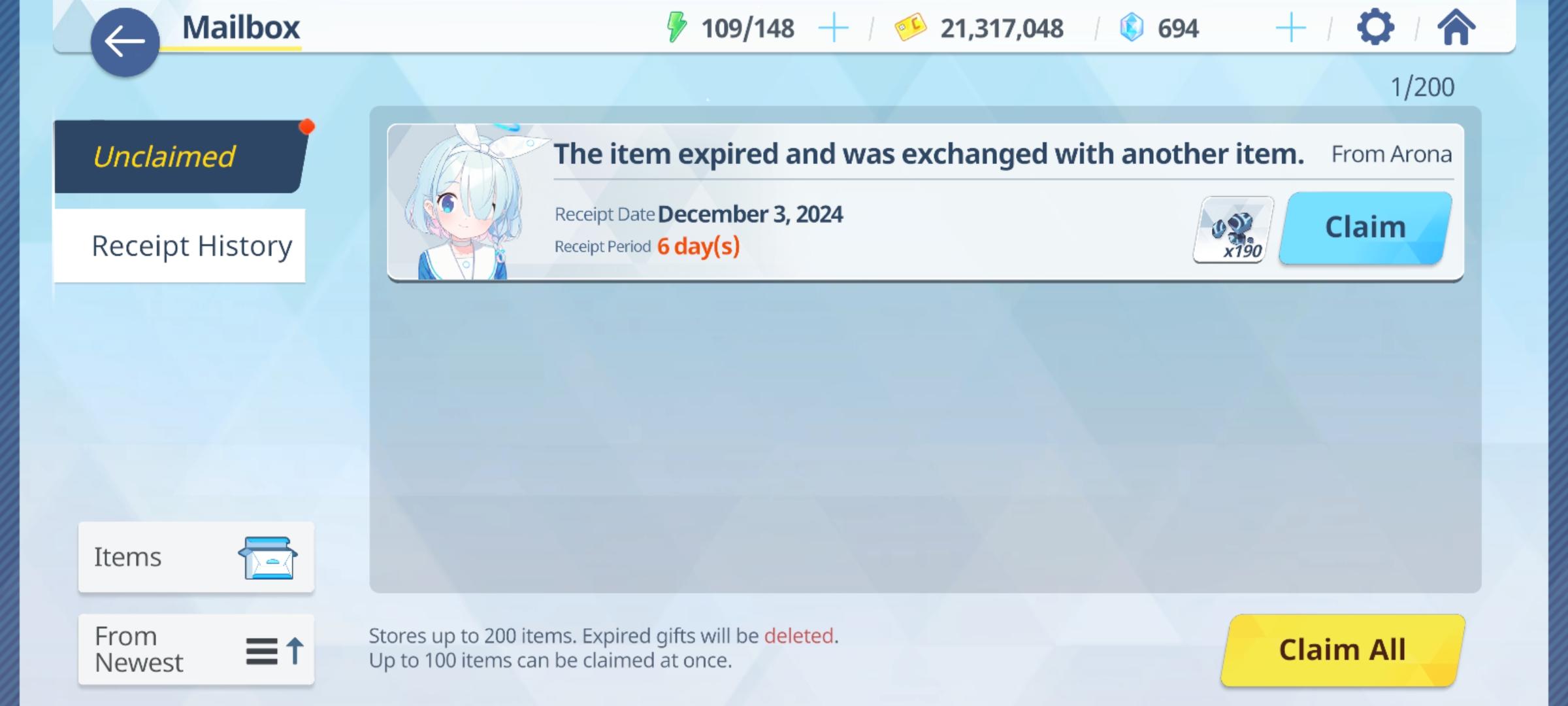1568x706 pixels.
Task: Tap the gold credits icon
Action: pos(910,28)
